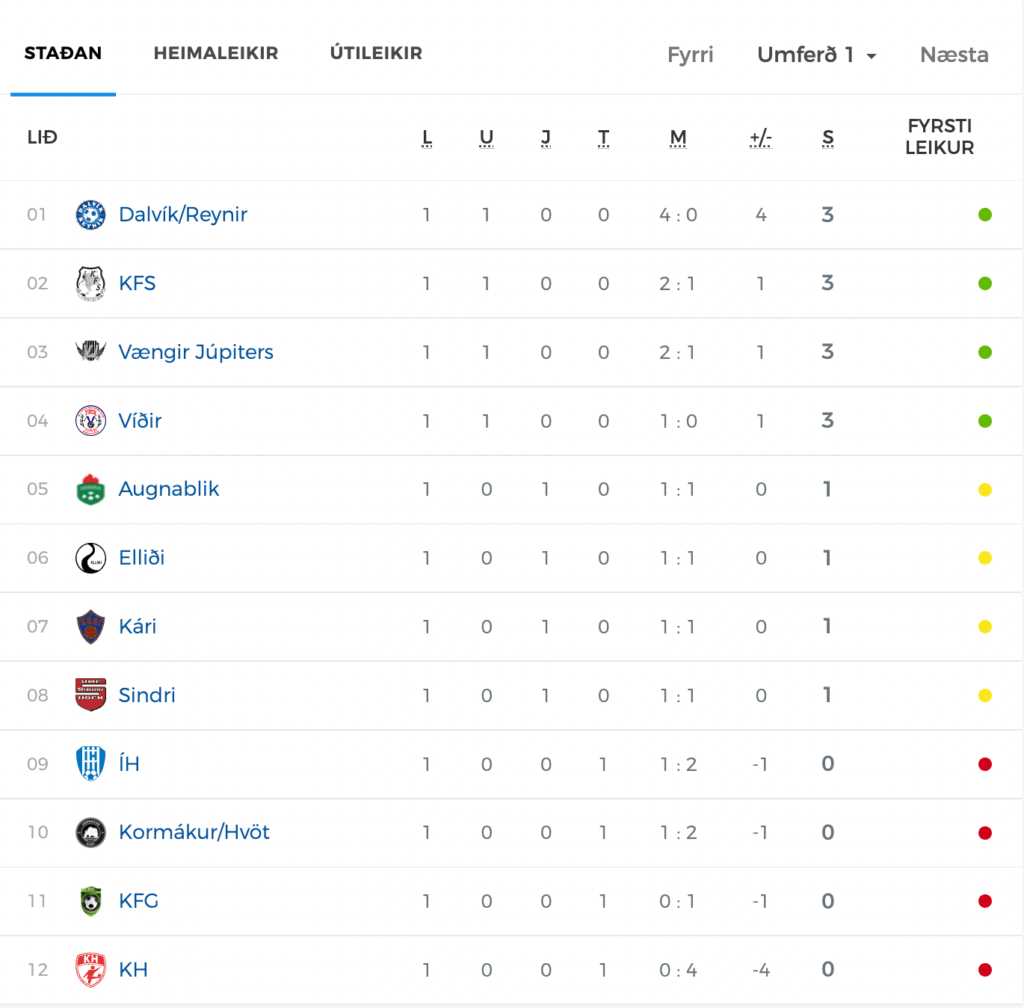
Task: Open the Kormákur/Hvöt team link
Action: (194, 832)
